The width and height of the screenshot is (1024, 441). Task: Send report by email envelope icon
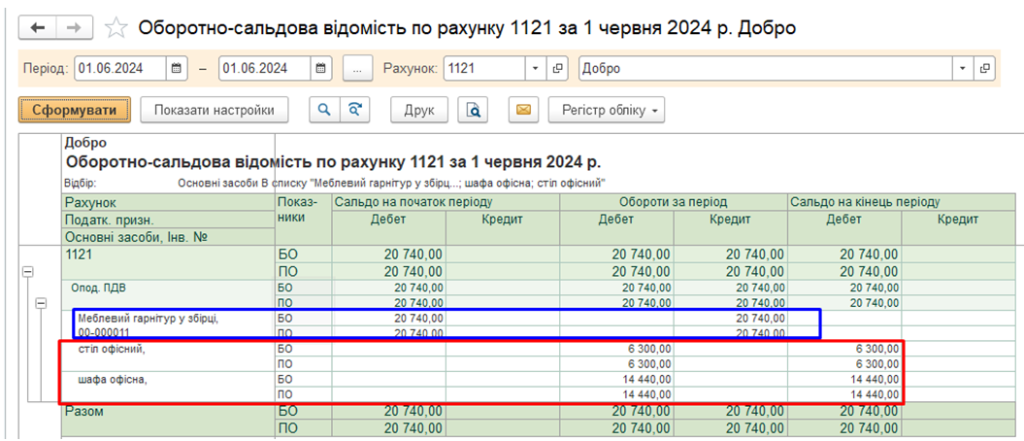click(x=525, y=109)
